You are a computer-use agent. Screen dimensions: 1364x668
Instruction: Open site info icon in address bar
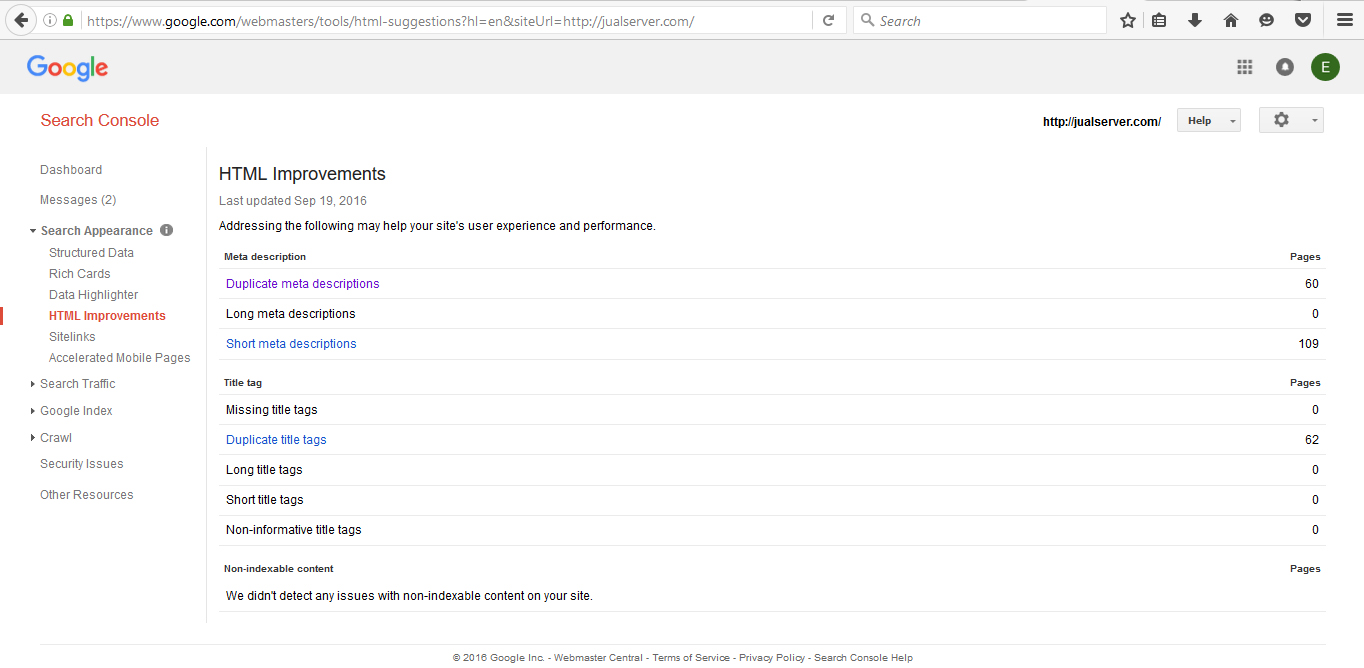tap(50, 20)
